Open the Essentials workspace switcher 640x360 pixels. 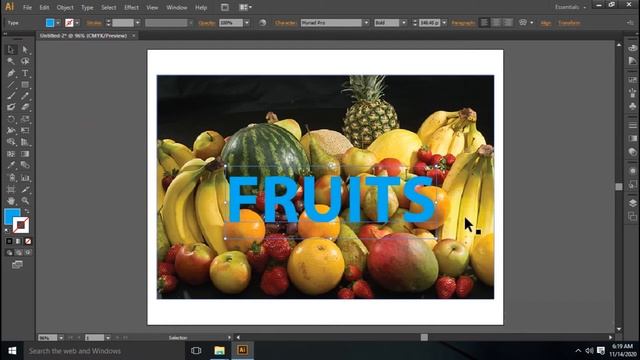click(571, 7)
